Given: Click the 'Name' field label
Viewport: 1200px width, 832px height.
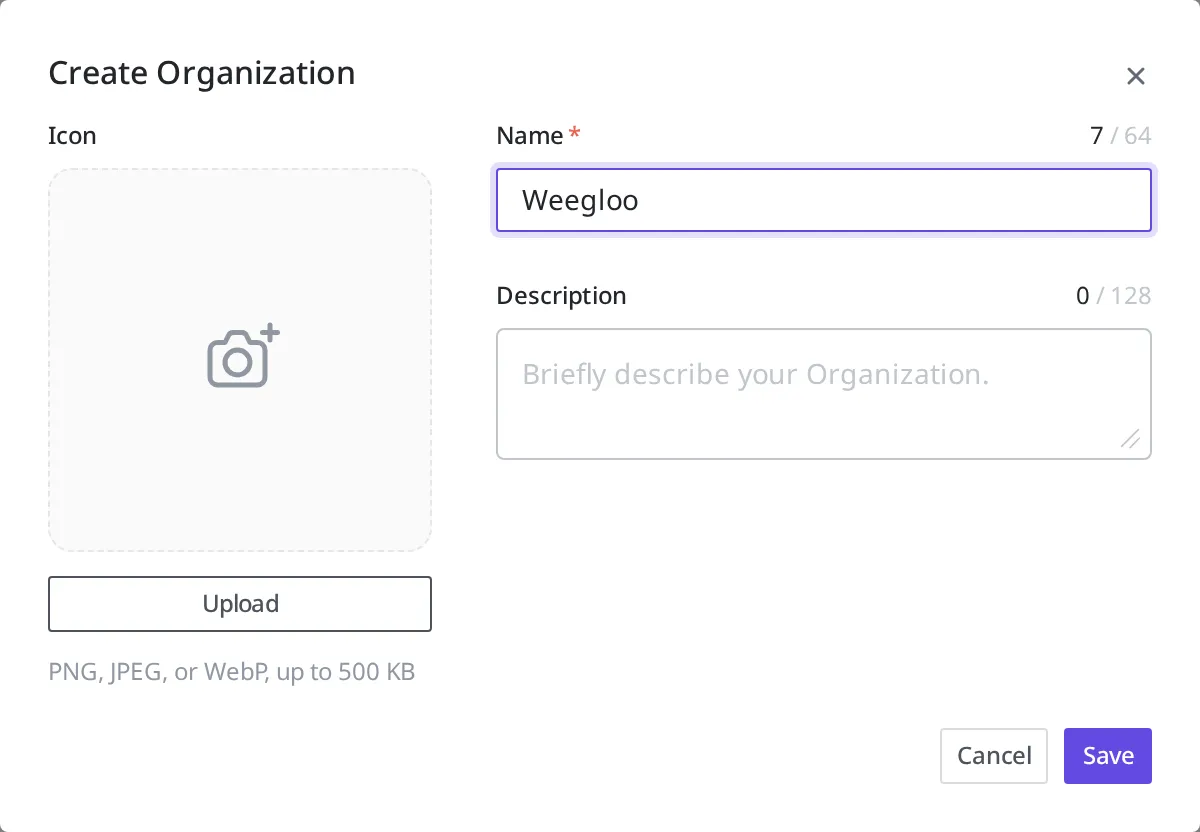Looking at the screenshot, I should point(530,136).
